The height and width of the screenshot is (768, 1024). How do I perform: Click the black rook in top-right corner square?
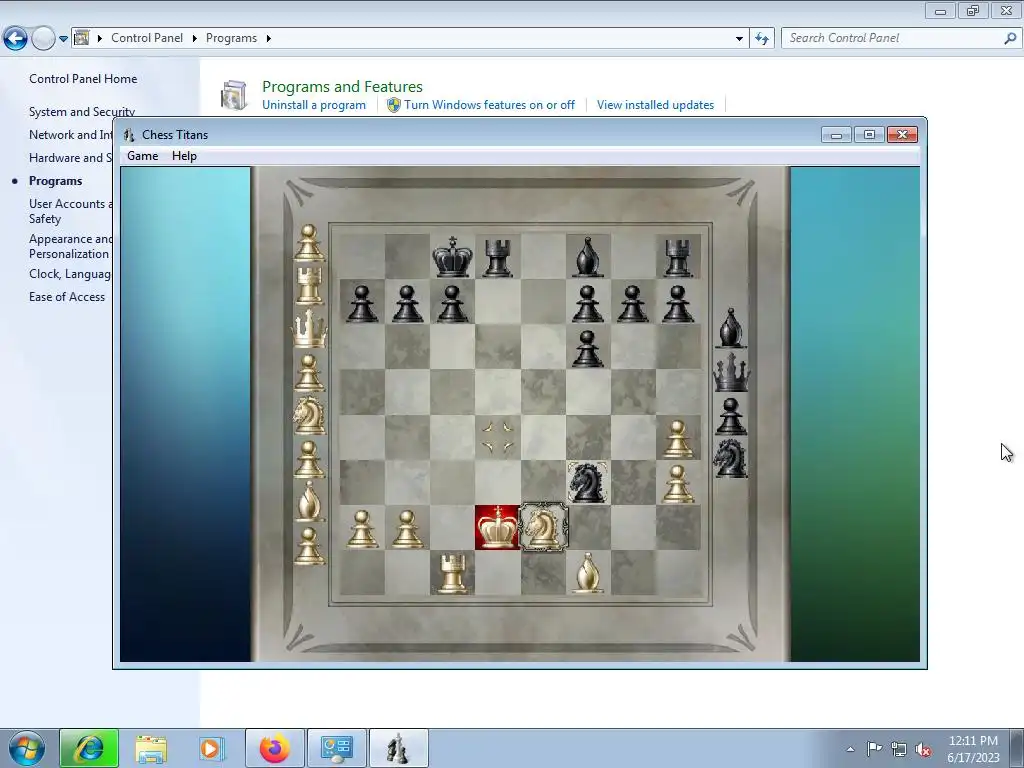point(677,258)
